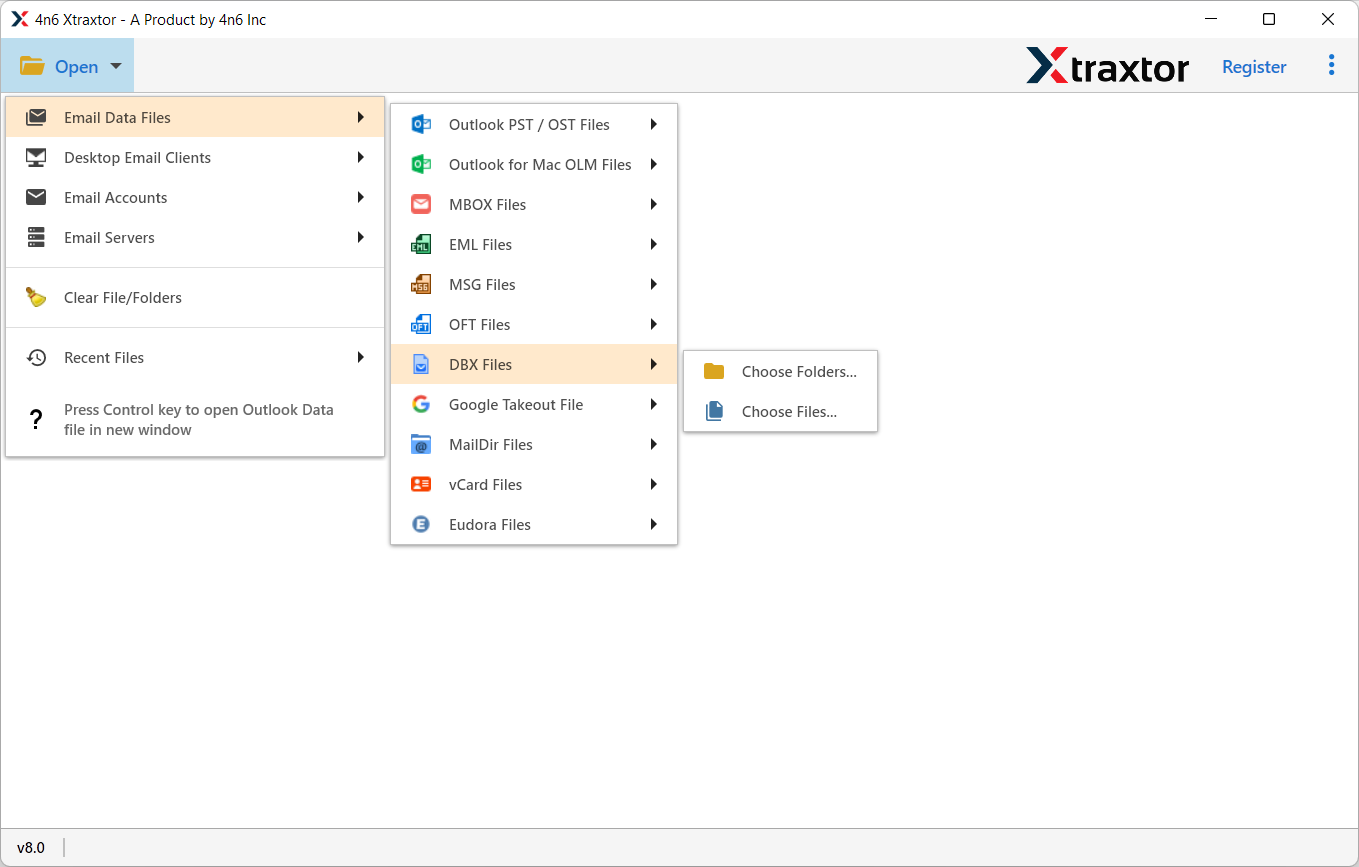Screen dimensions: 1359x867
Task: Select Email Servers menu item
Action: [x=195, y=237]
